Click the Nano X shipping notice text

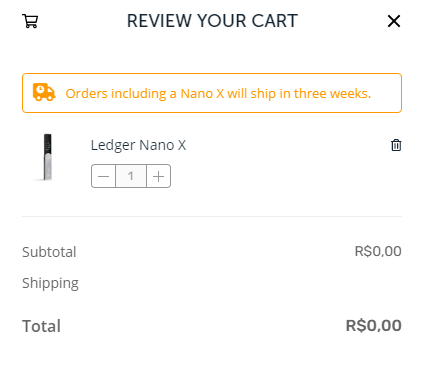point(218,93)
